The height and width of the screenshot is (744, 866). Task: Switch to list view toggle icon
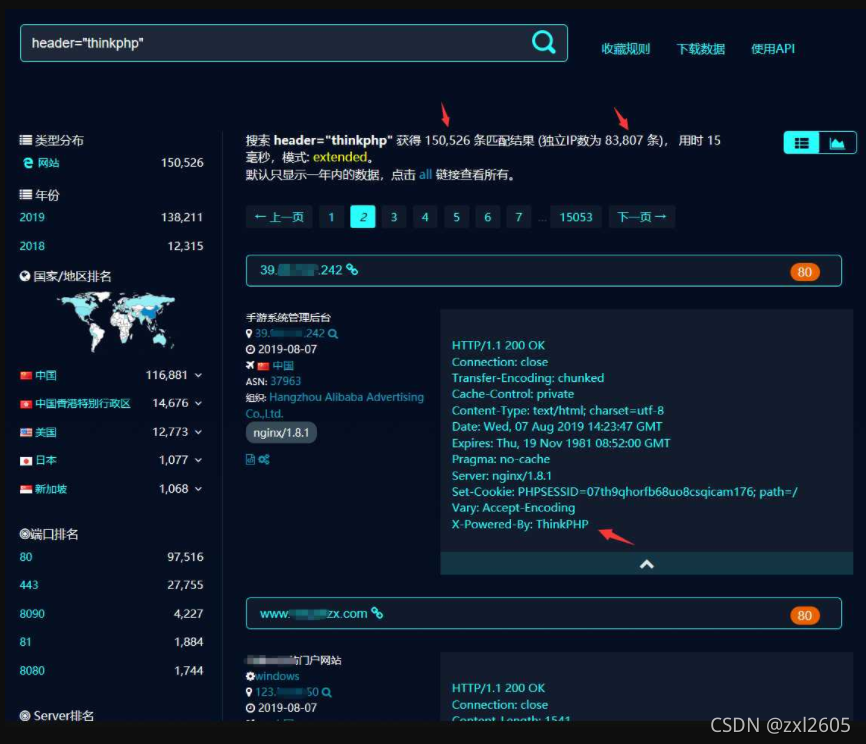click(801, 143)
